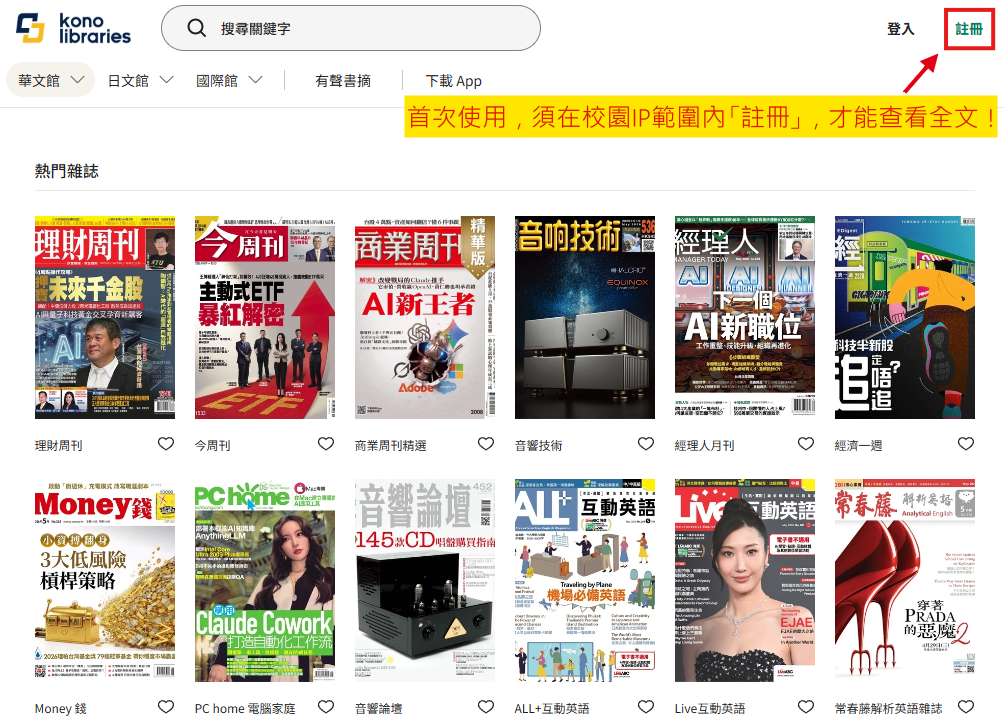Open the 理財周刊 magazine cover
This screenshot has width=1004, height=728.
click(x=105, y=318)
